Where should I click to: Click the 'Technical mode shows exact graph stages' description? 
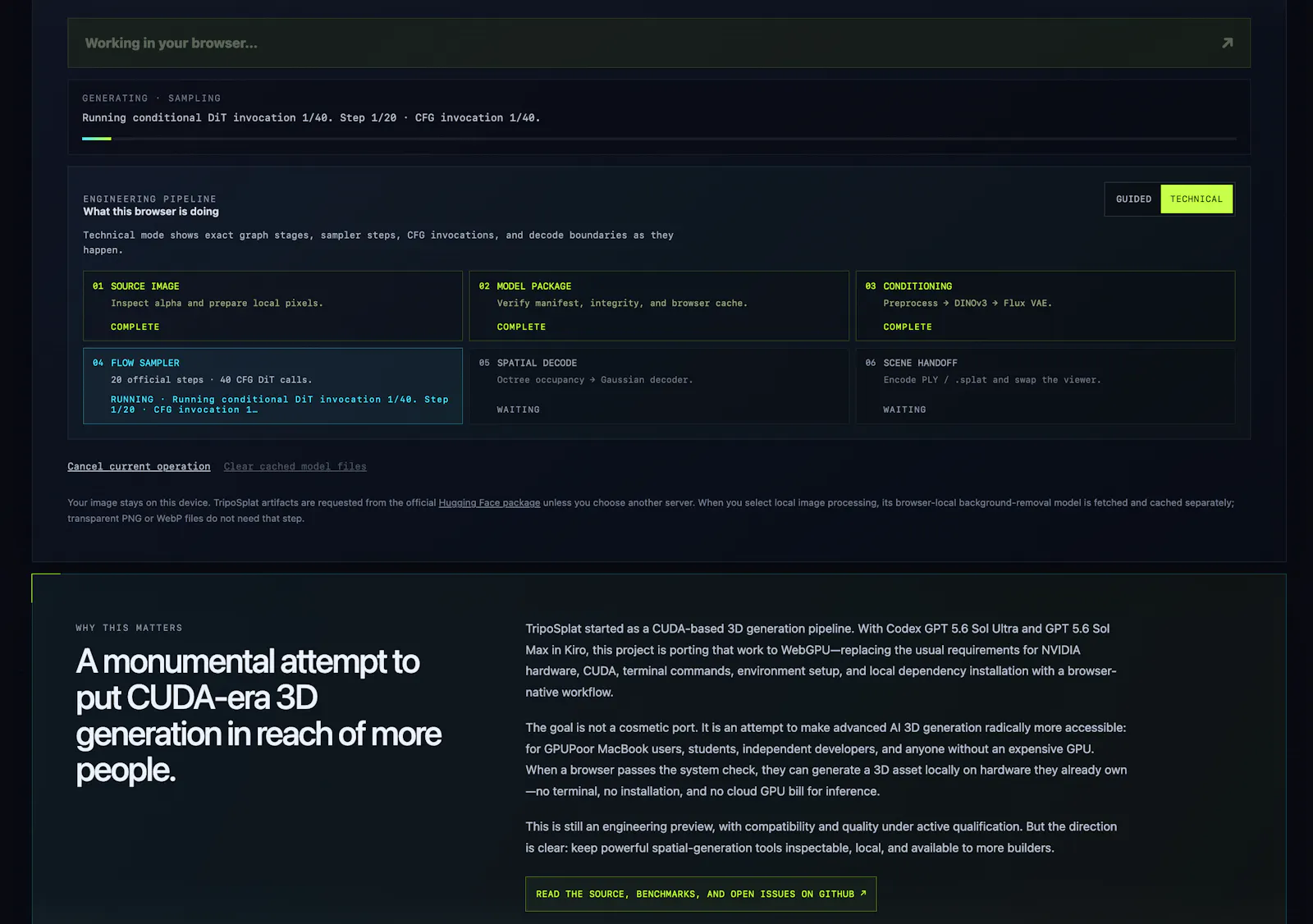point(378,242)
